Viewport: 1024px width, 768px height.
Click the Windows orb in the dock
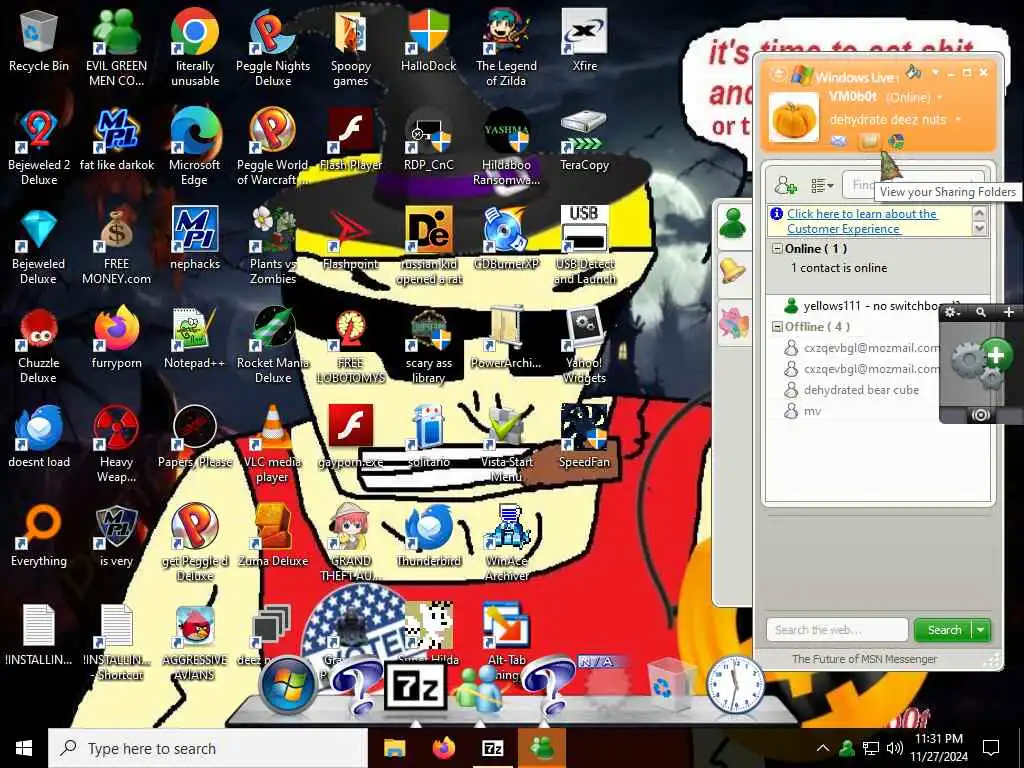[288, 686]
